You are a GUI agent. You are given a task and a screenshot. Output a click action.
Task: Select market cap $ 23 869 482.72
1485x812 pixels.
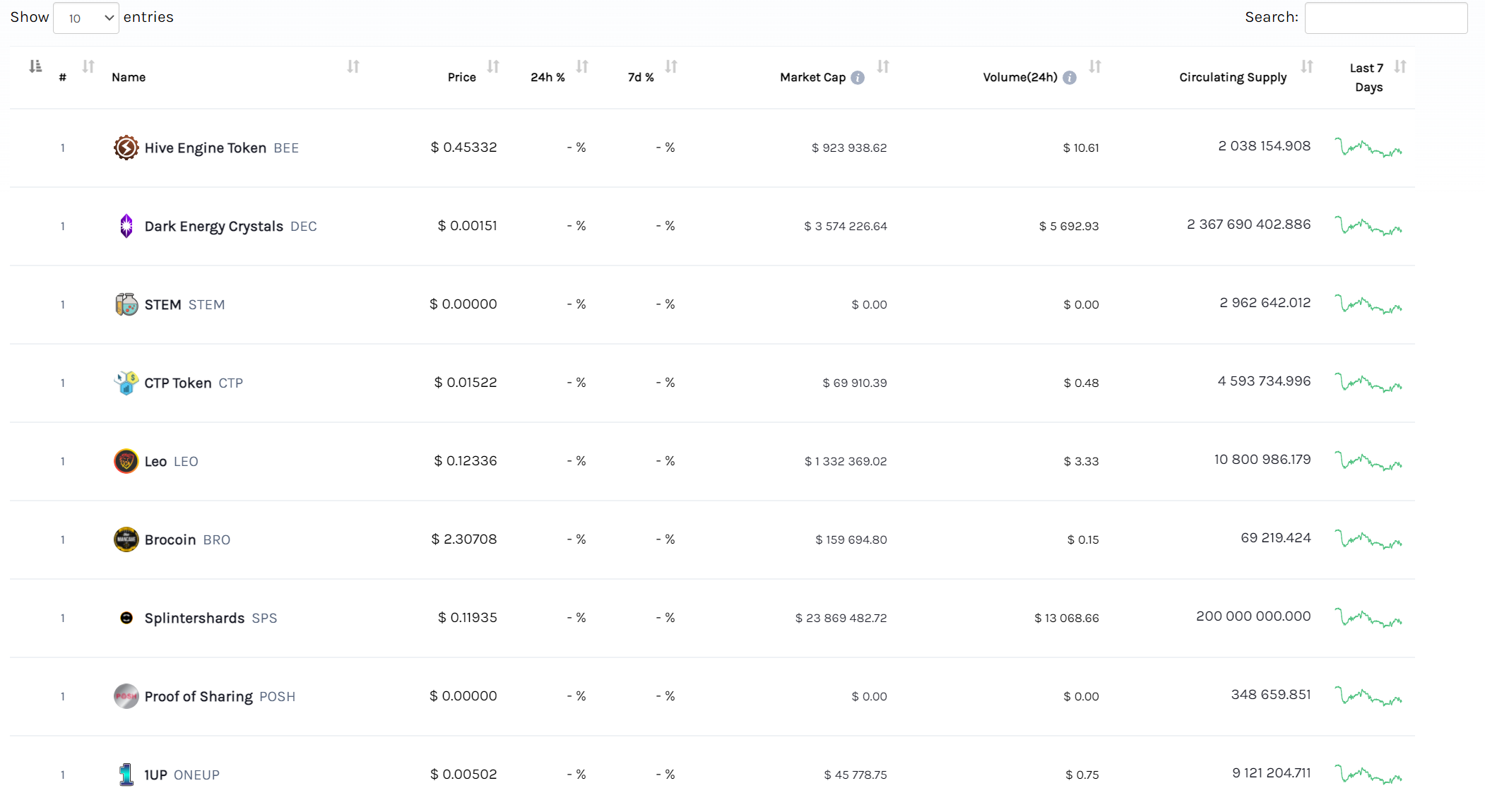point(841,618)
